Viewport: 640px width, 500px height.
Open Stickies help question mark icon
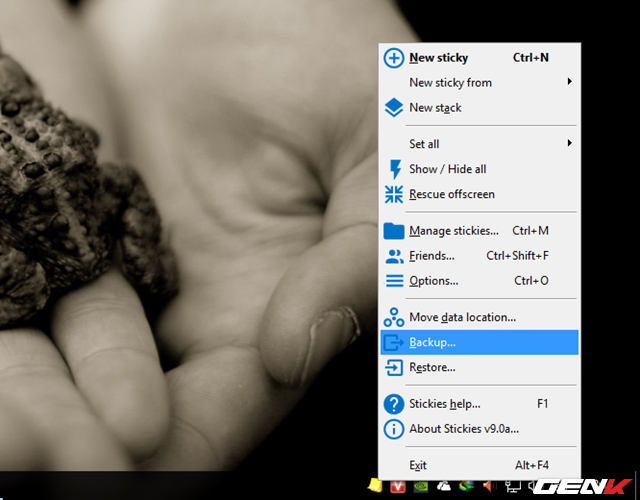[x=393, y=404]
